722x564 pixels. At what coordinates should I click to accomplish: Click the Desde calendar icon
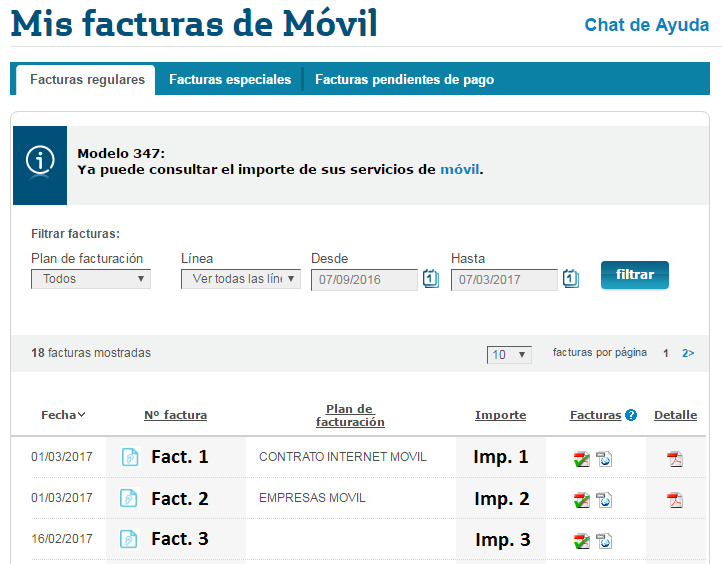(x=430, y=278)
